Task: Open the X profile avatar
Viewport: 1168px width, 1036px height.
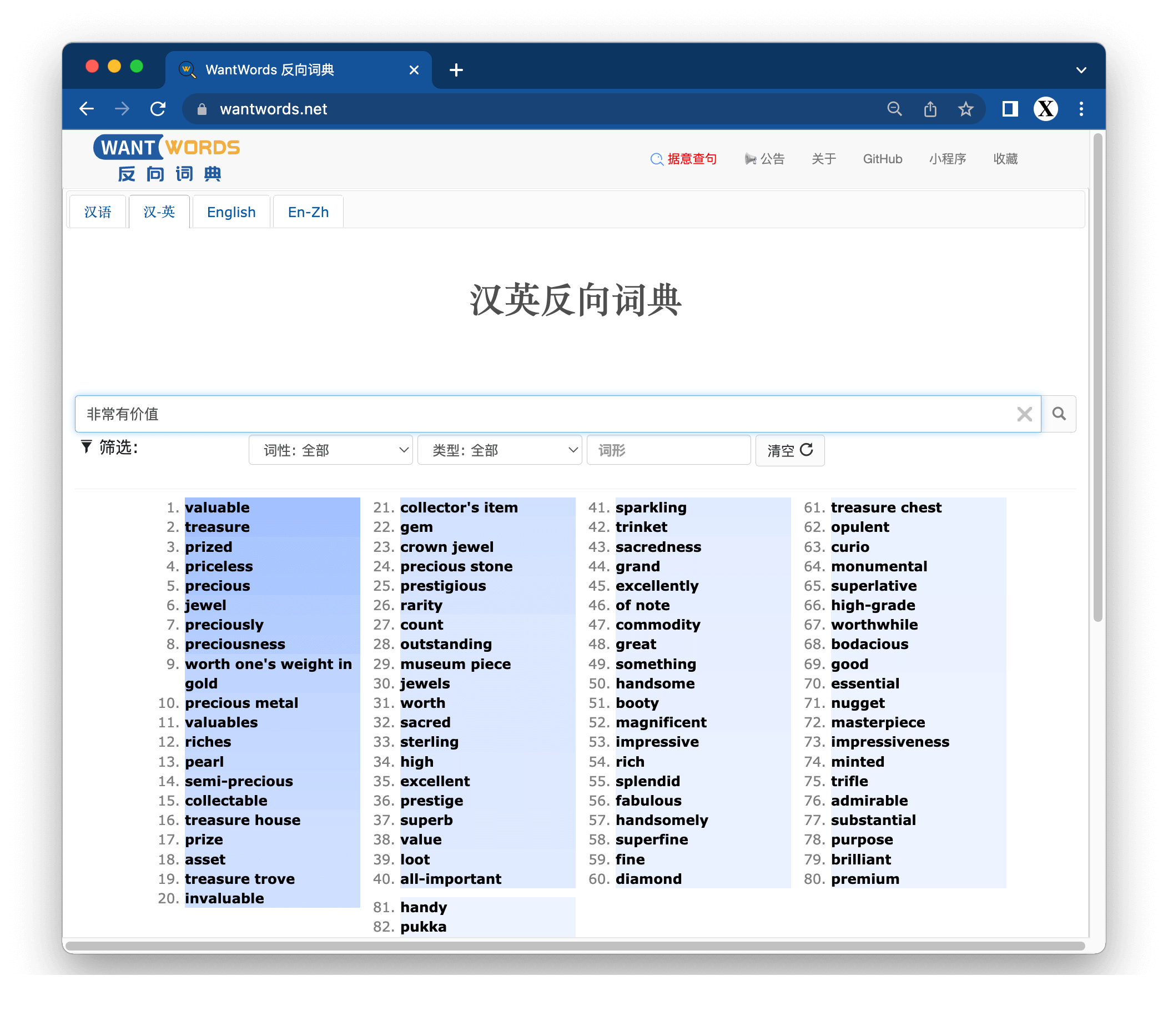Action: (x=1045, y=109)
